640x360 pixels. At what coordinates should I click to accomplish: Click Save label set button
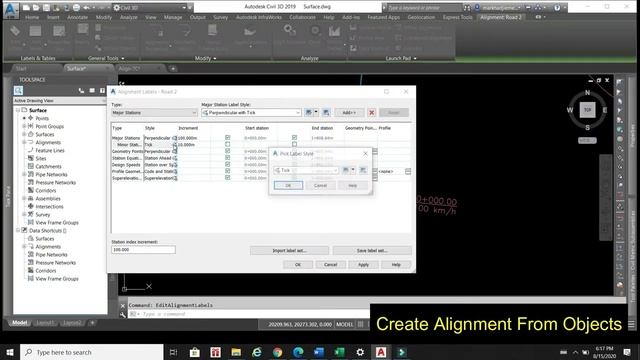[372, 250]
